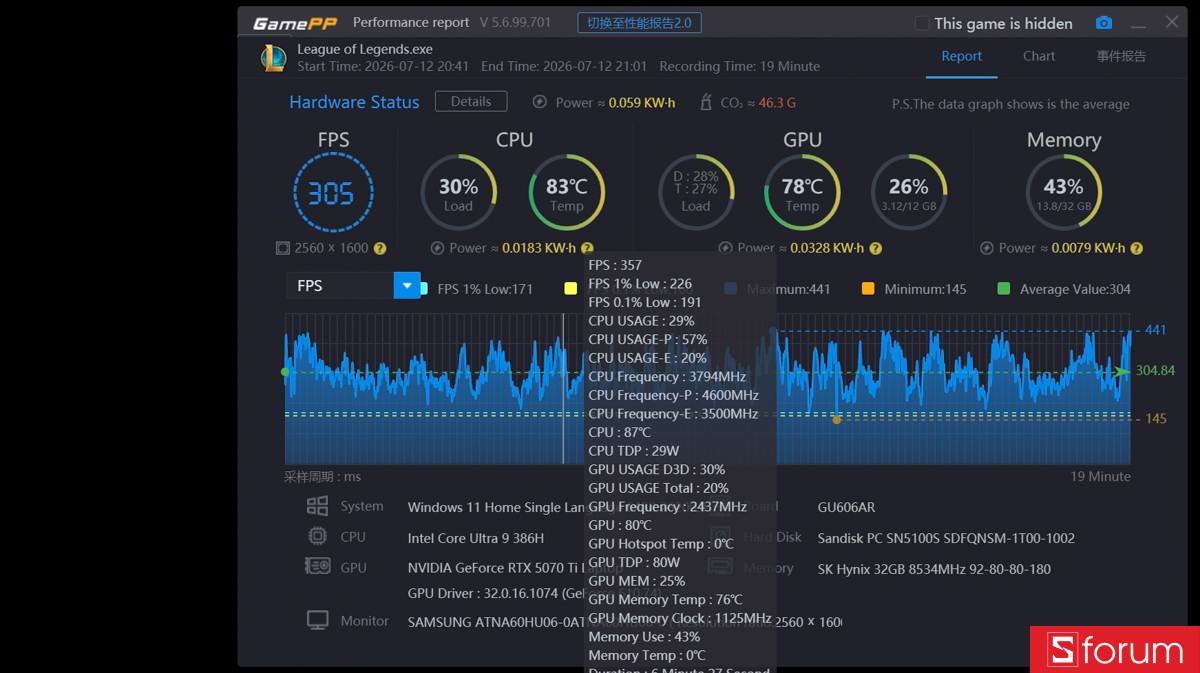Screen dimensions: 1200x673
Task: Click the 'FPS 0.1% Low : 191' tooltip line
Action: pyautogui.click(x=645, y=302)
